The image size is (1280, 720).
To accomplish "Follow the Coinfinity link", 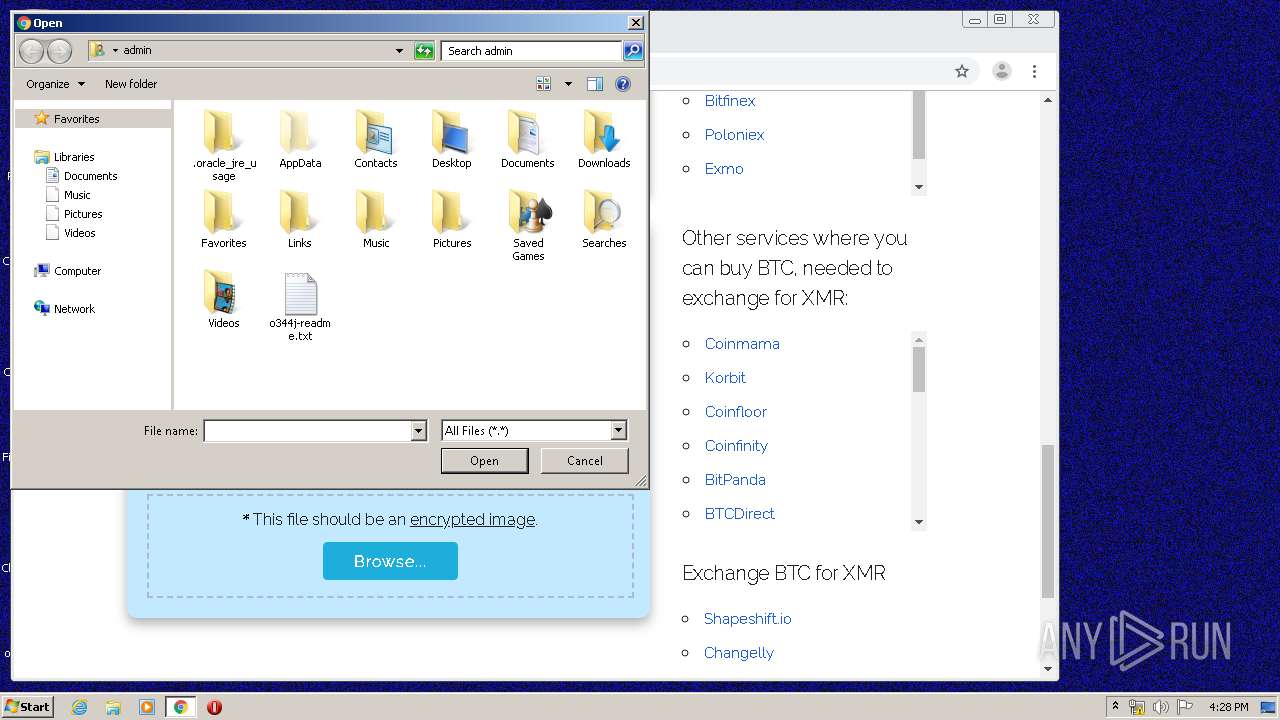I will [x=736, y=446].
